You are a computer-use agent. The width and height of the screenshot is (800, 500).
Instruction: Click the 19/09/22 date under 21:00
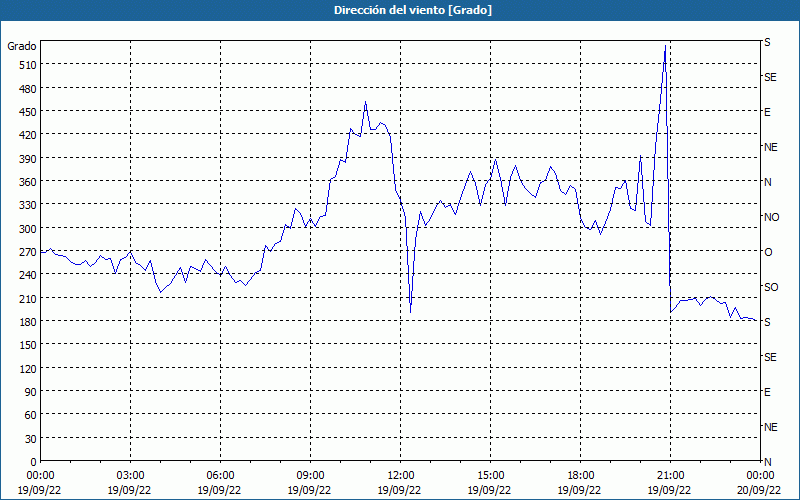tap(670, 490)
